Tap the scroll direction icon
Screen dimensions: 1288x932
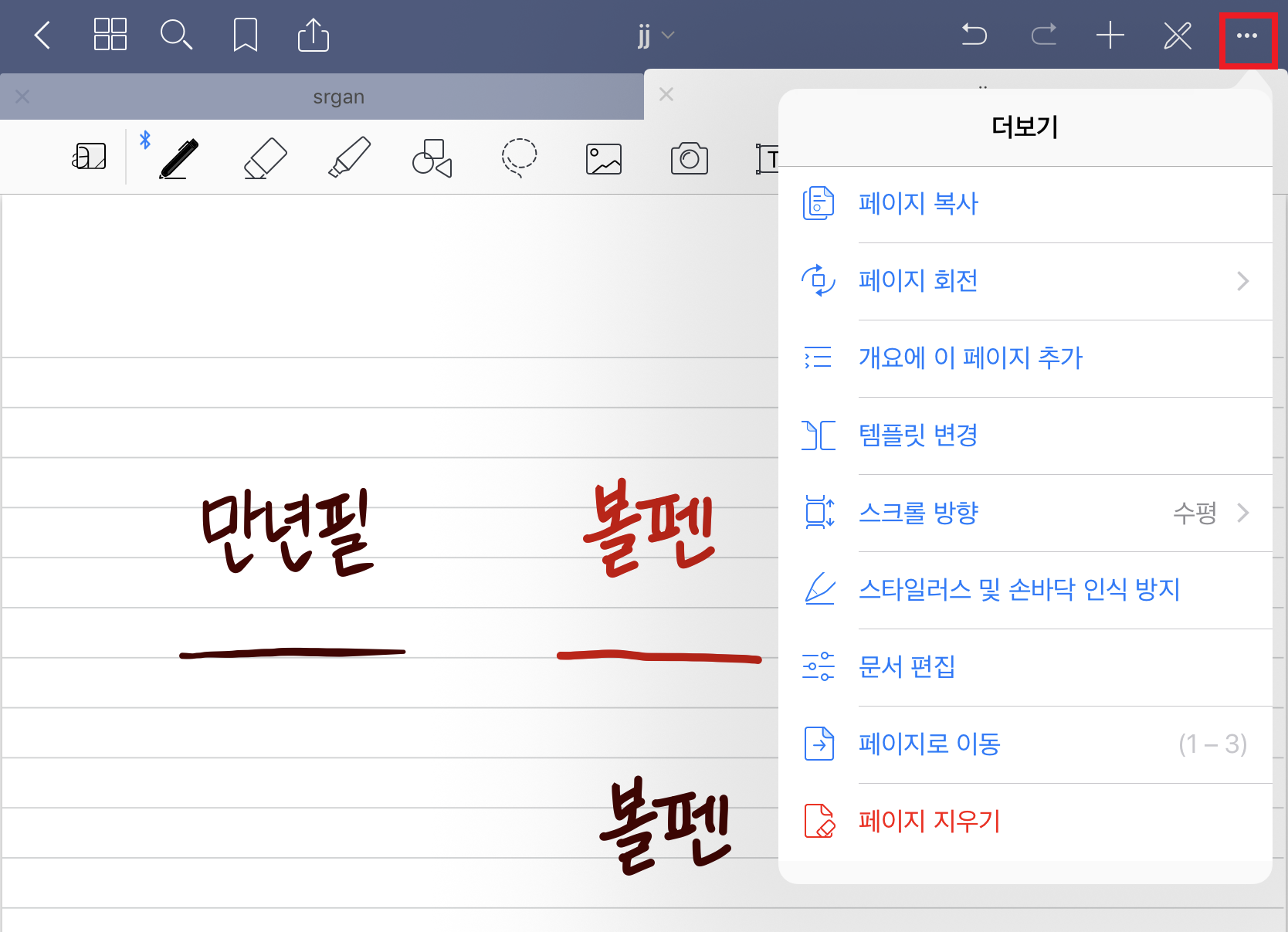point(819,512)
